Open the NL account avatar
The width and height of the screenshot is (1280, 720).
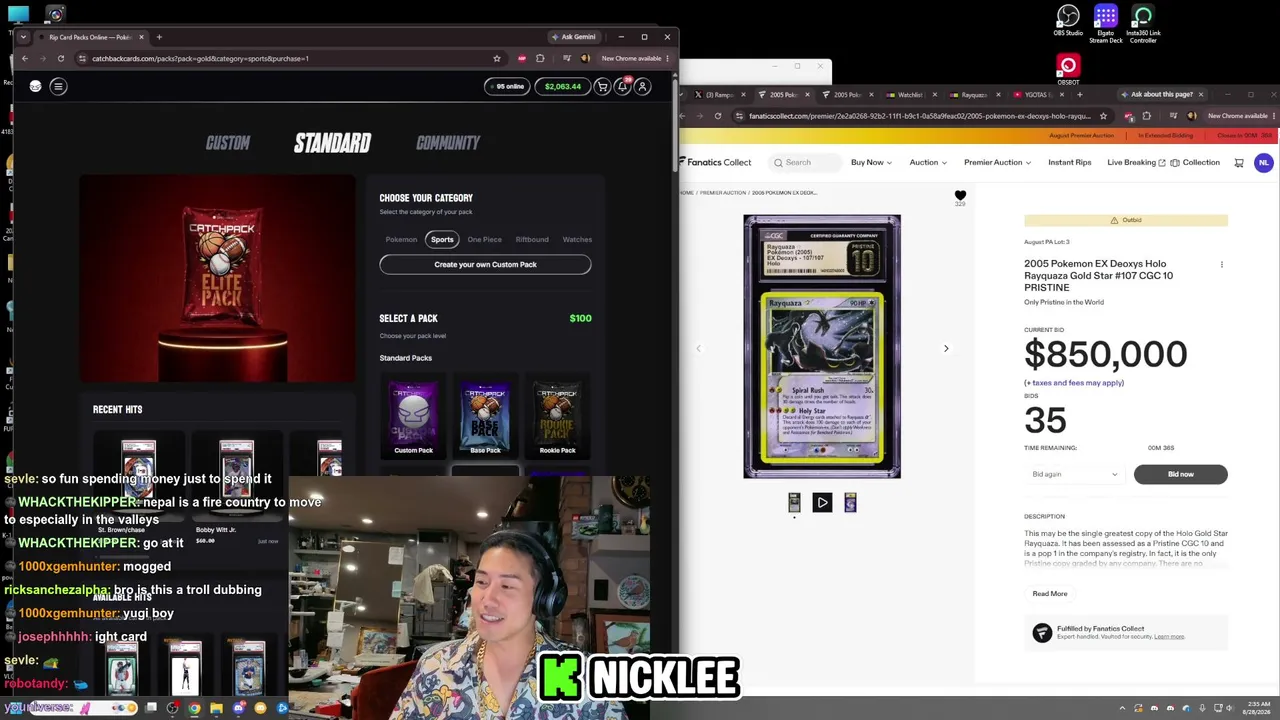pos(1264,163)
